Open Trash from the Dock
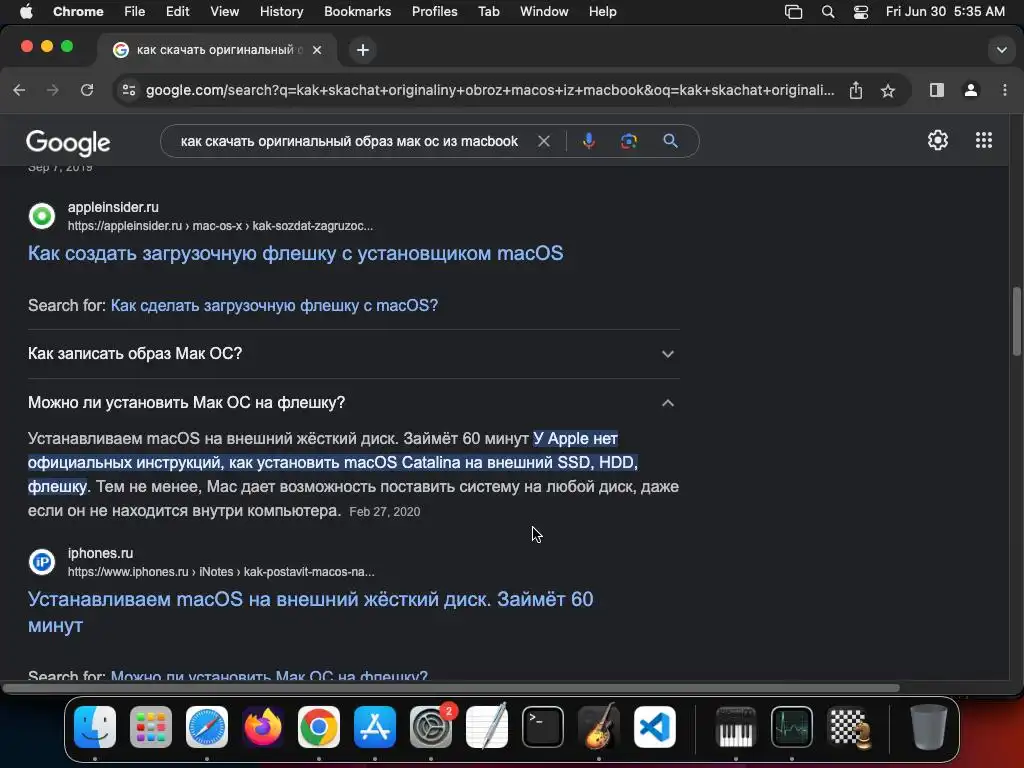Viewport: 1024px width, 768px height. 929,727
